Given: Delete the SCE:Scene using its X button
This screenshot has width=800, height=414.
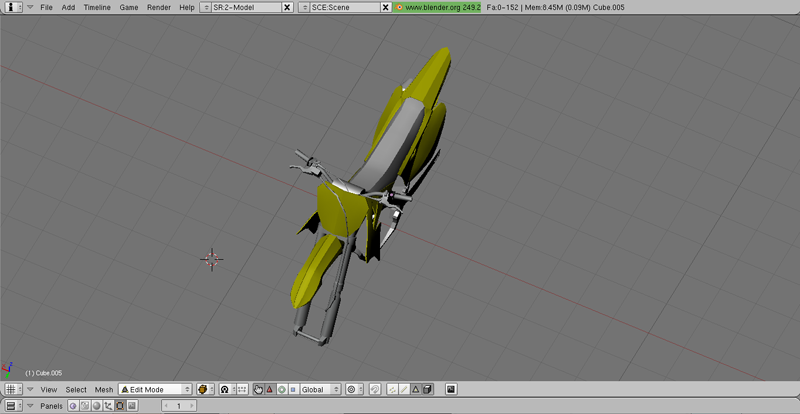Looking at the screenshot, I should click(x=385, y=7).
